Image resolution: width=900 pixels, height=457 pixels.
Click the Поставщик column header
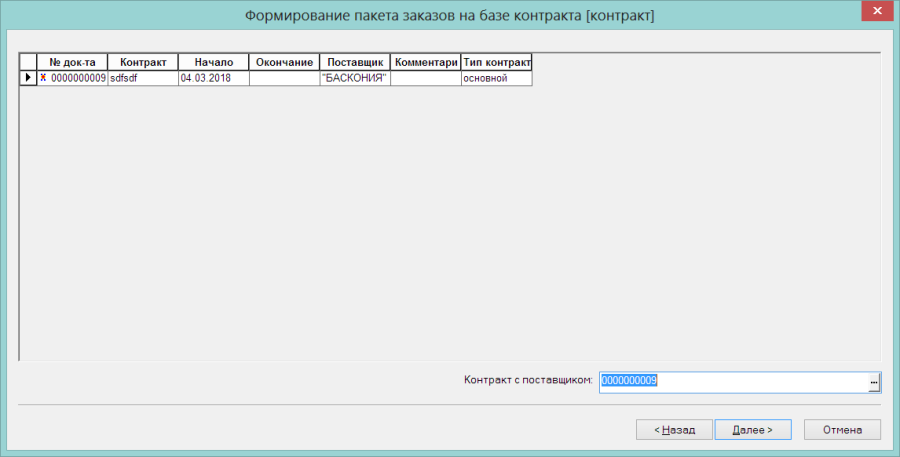355,62
